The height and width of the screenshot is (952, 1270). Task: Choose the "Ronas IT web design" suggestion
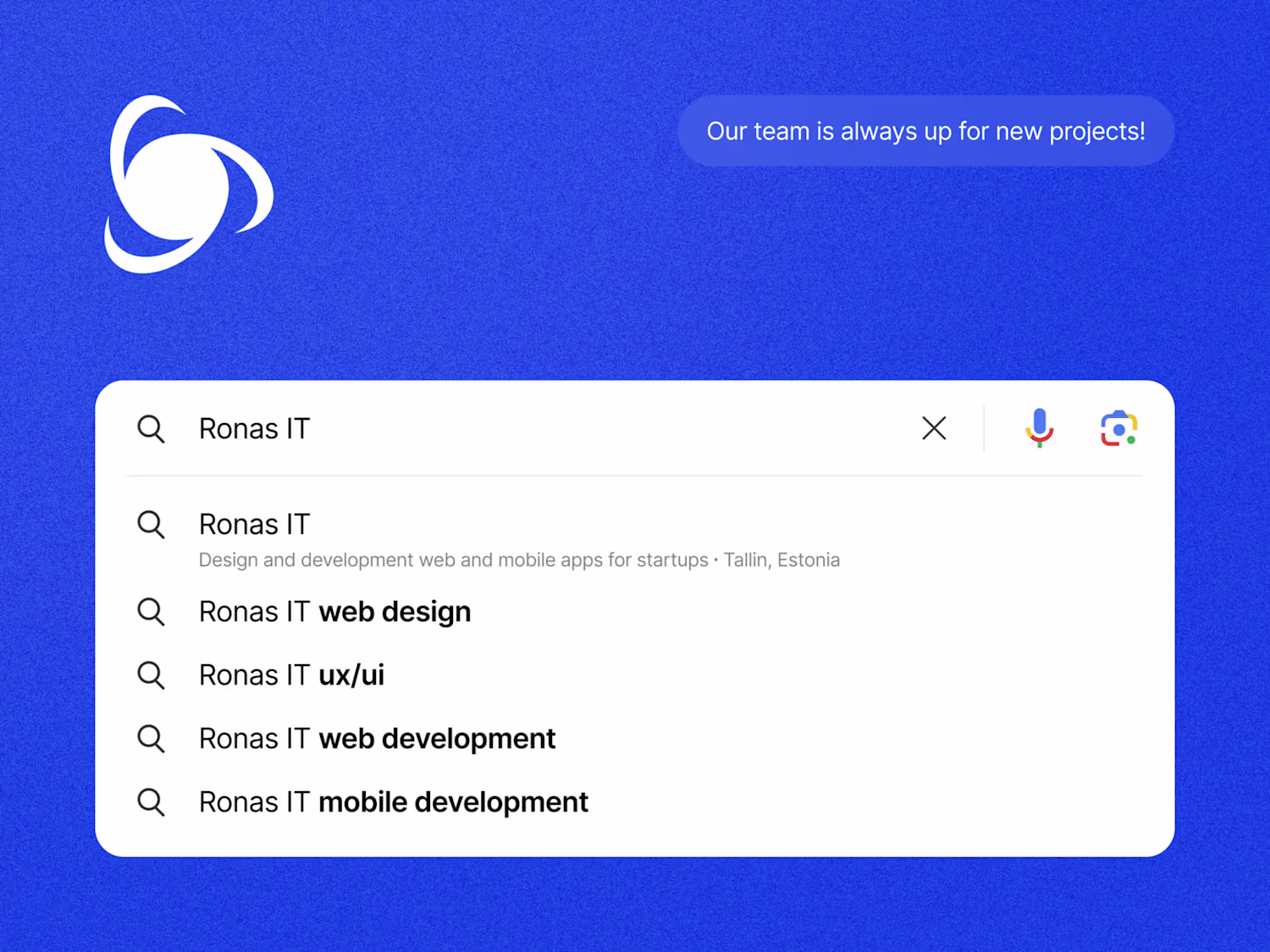334,612
